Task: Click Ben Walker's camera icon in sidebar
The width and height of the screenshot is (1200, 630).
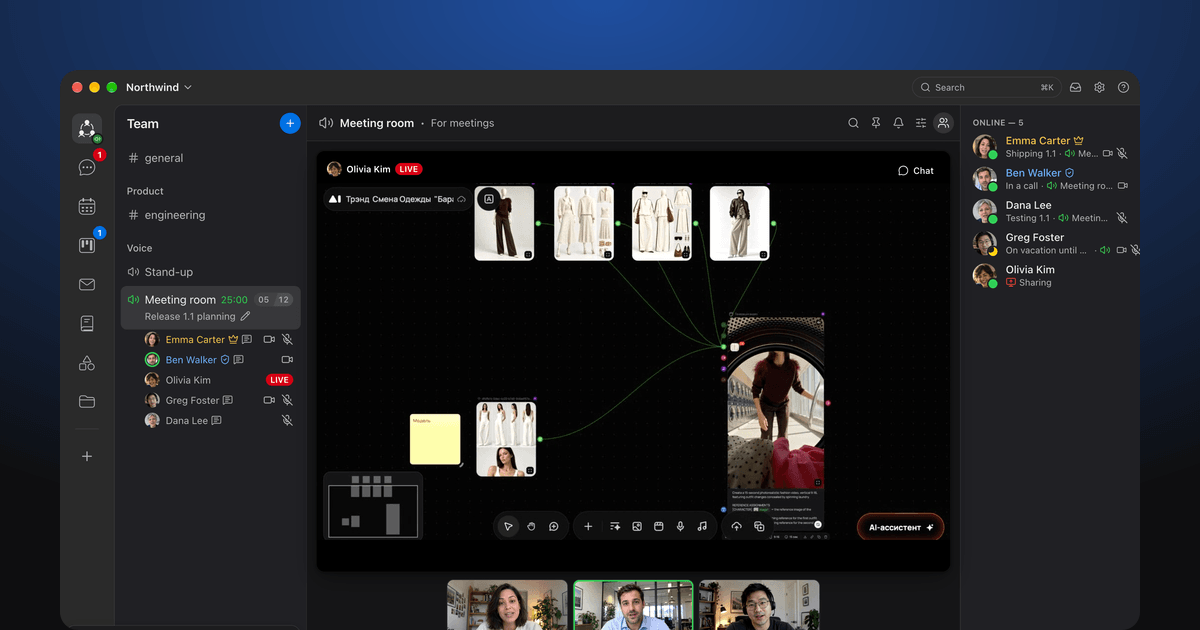Action: tap(287, 360)
